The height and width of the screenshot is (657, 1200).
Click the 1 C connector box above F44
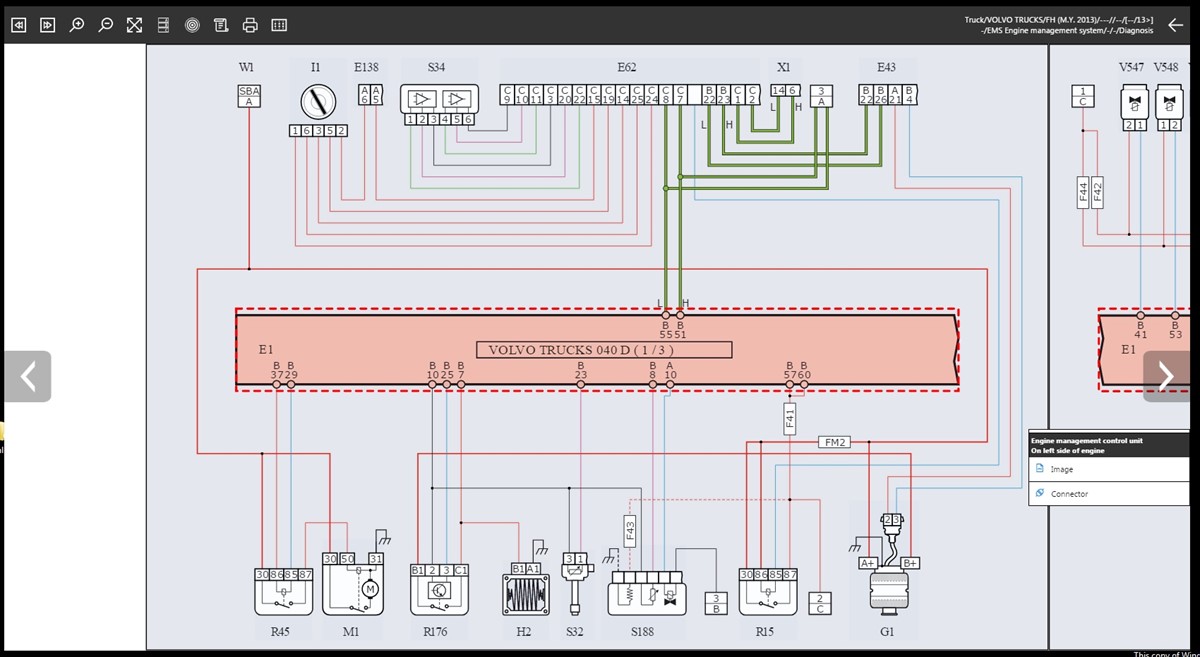click(1083, 96)
